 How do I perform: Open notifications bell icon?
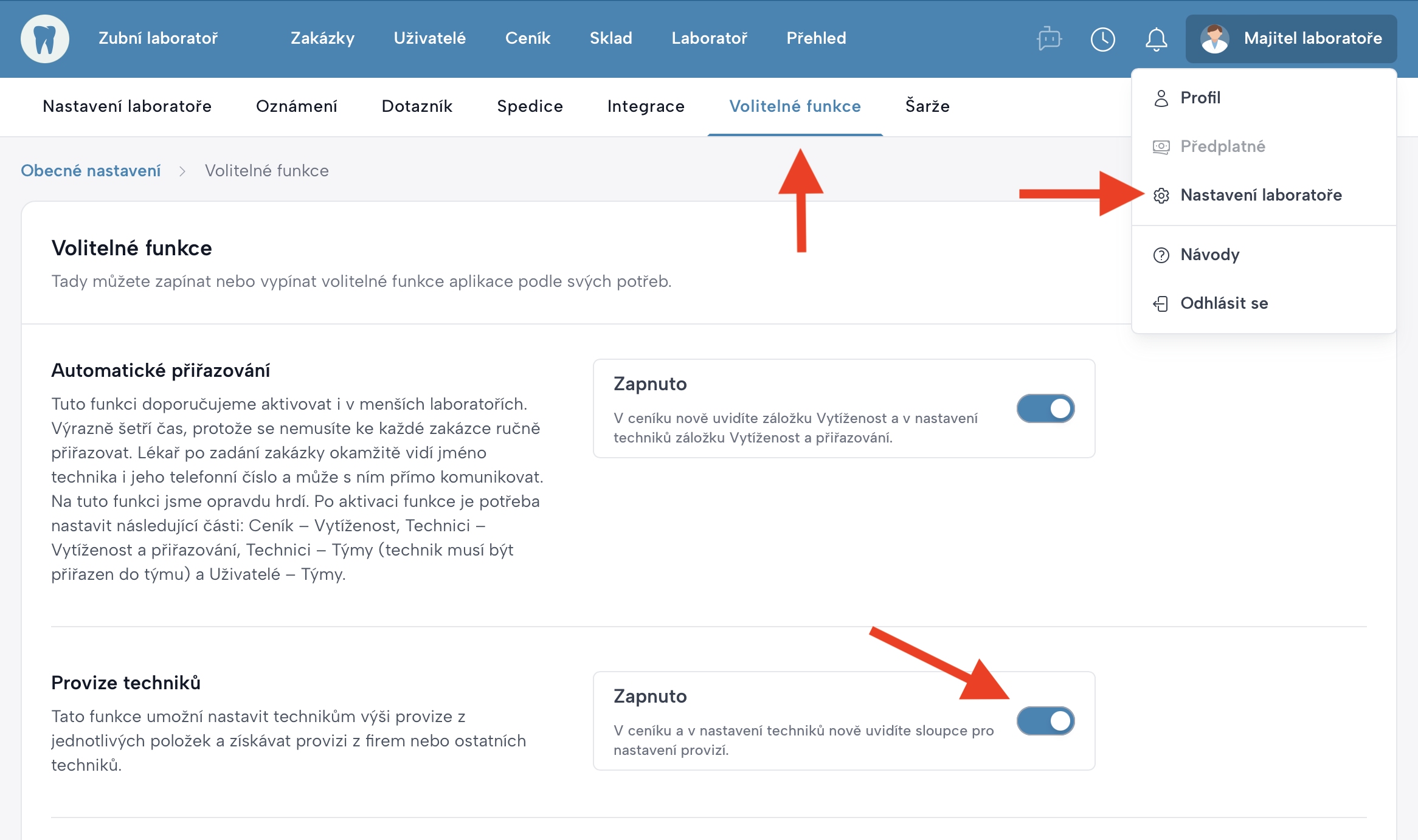click(1156, 39)
